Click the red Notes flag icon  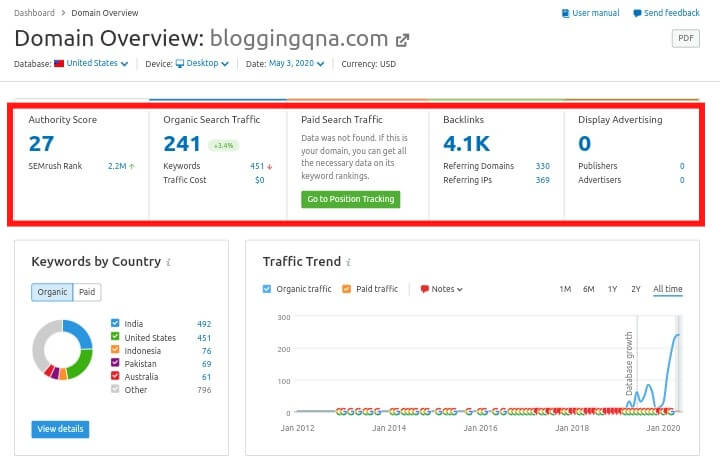(x=424, y=289)
